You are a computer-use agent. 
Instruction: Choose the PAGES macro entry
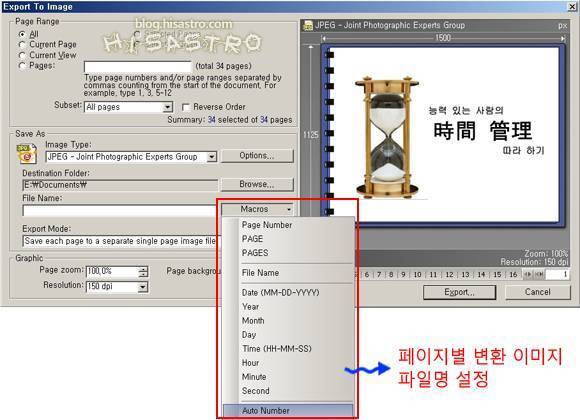(255, 253)
